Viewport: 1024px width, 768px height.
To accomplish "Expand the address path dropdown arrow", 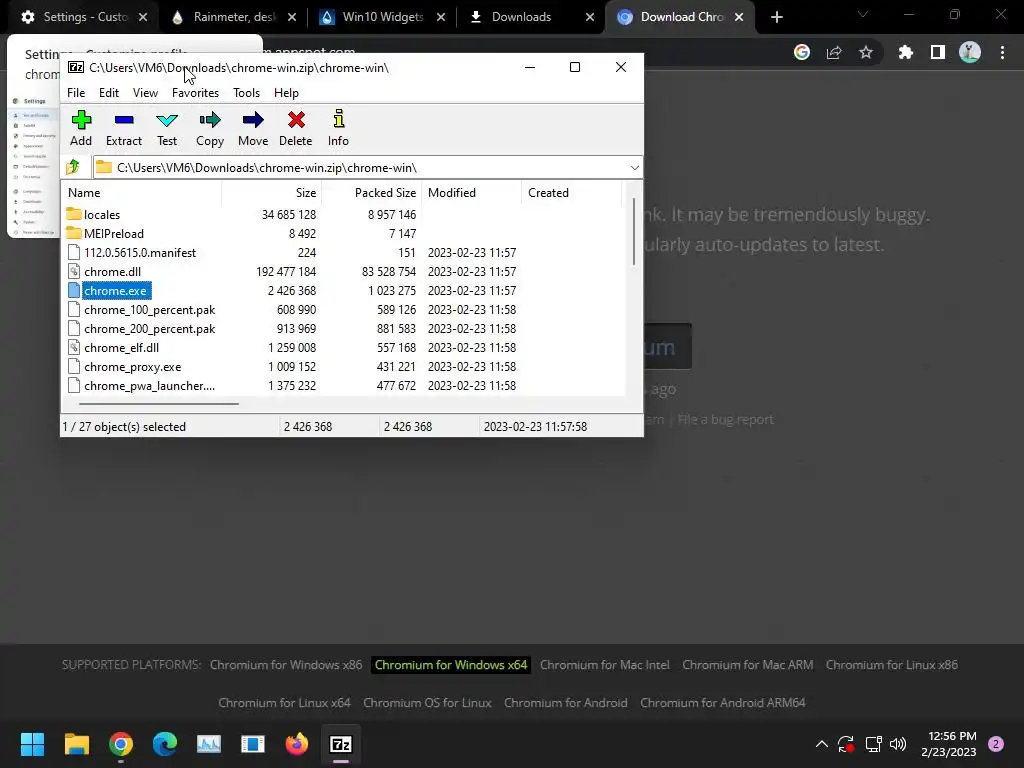I will coord(634,168).
